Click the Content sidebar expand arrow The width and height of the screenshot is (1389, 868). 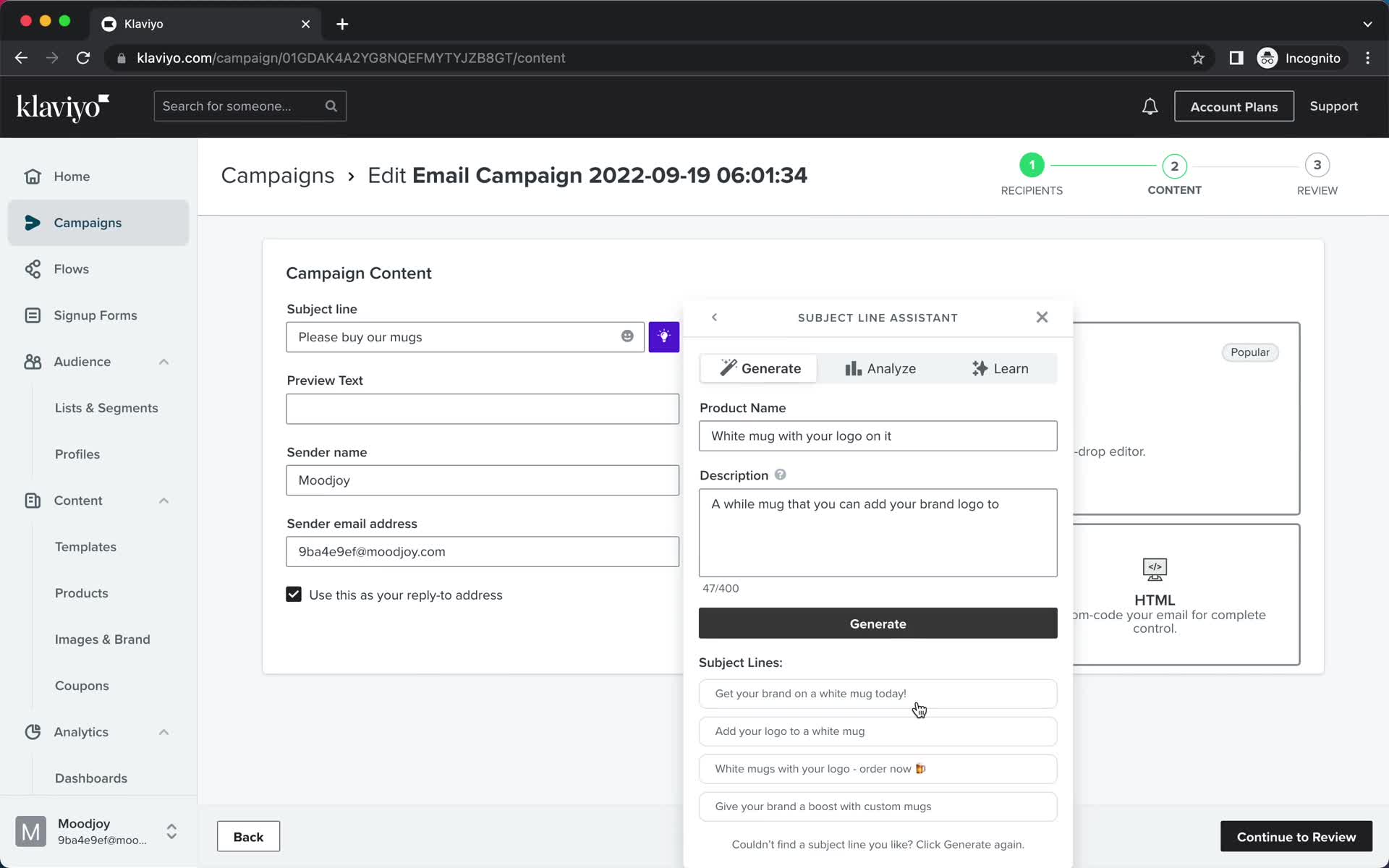click(163, 500)
